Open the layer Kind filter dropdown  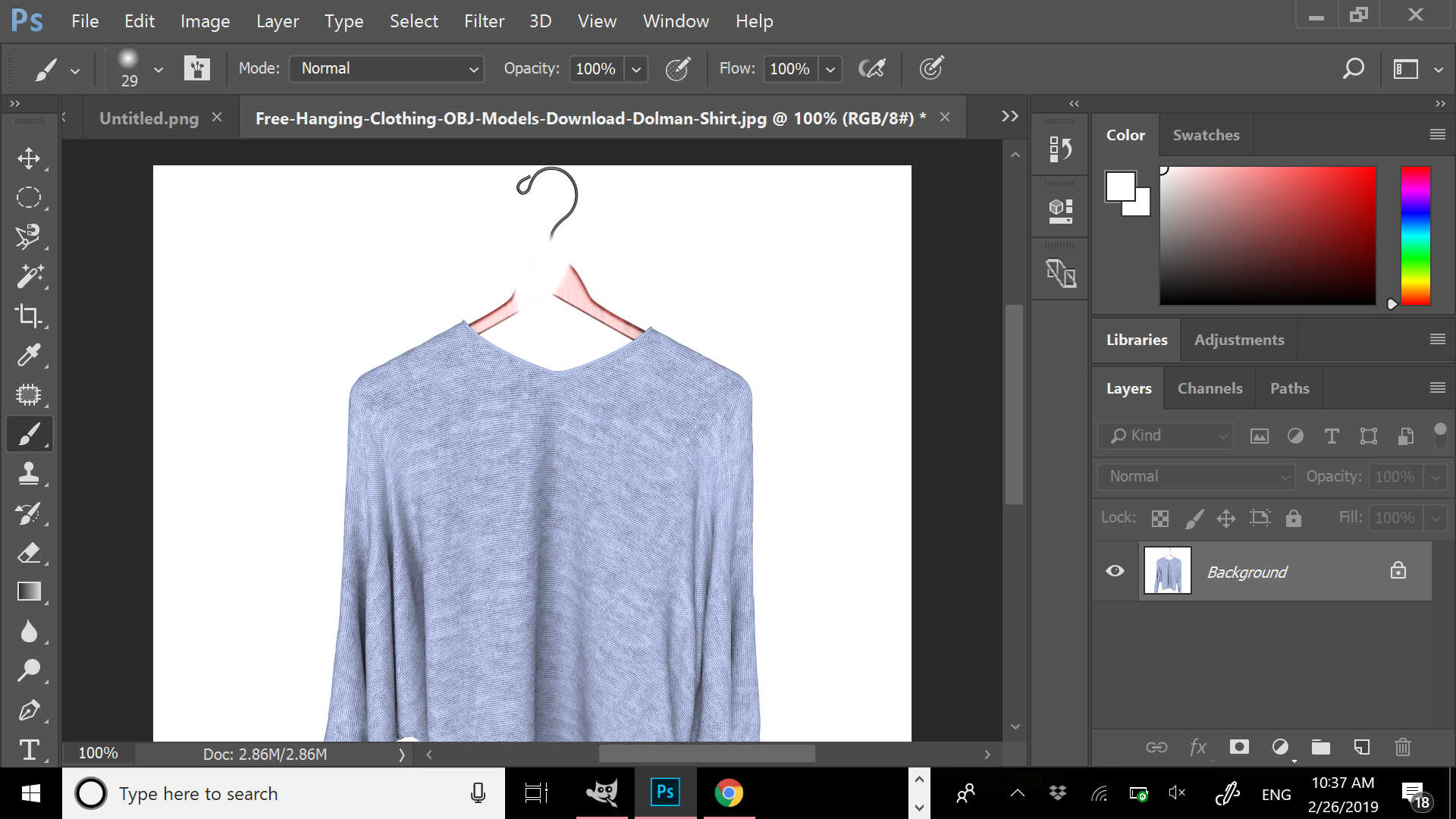point(1166,435)
